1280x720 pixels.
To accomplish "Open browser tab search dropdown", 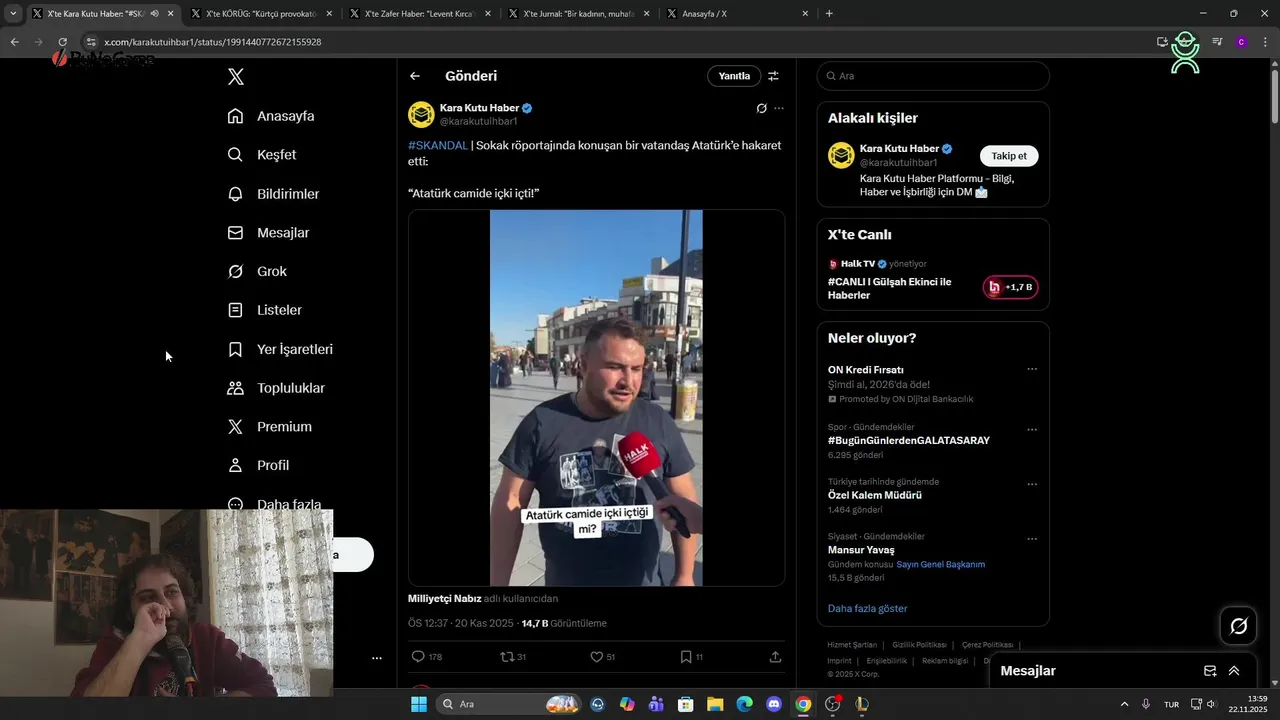I will click(13, 14).
